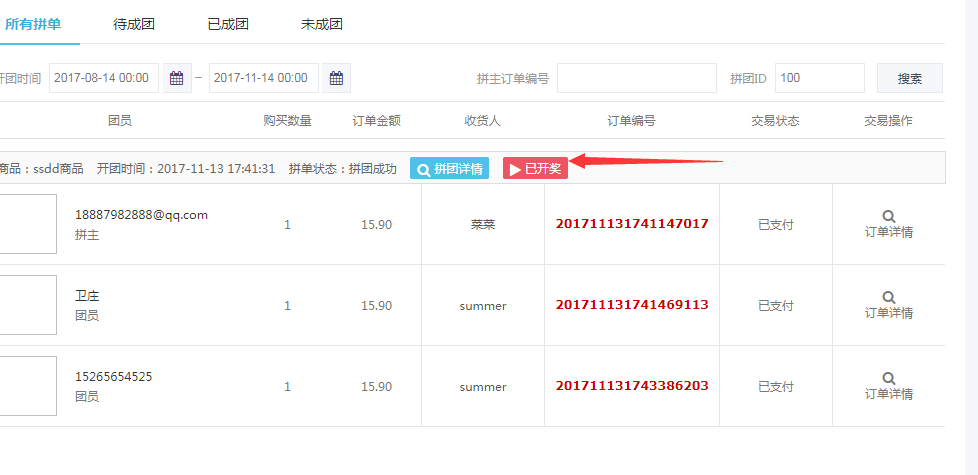This screenshot has width=978, height=475.
Task: Switch to 所有拼单 tab
Action: (x=33, y=24)
